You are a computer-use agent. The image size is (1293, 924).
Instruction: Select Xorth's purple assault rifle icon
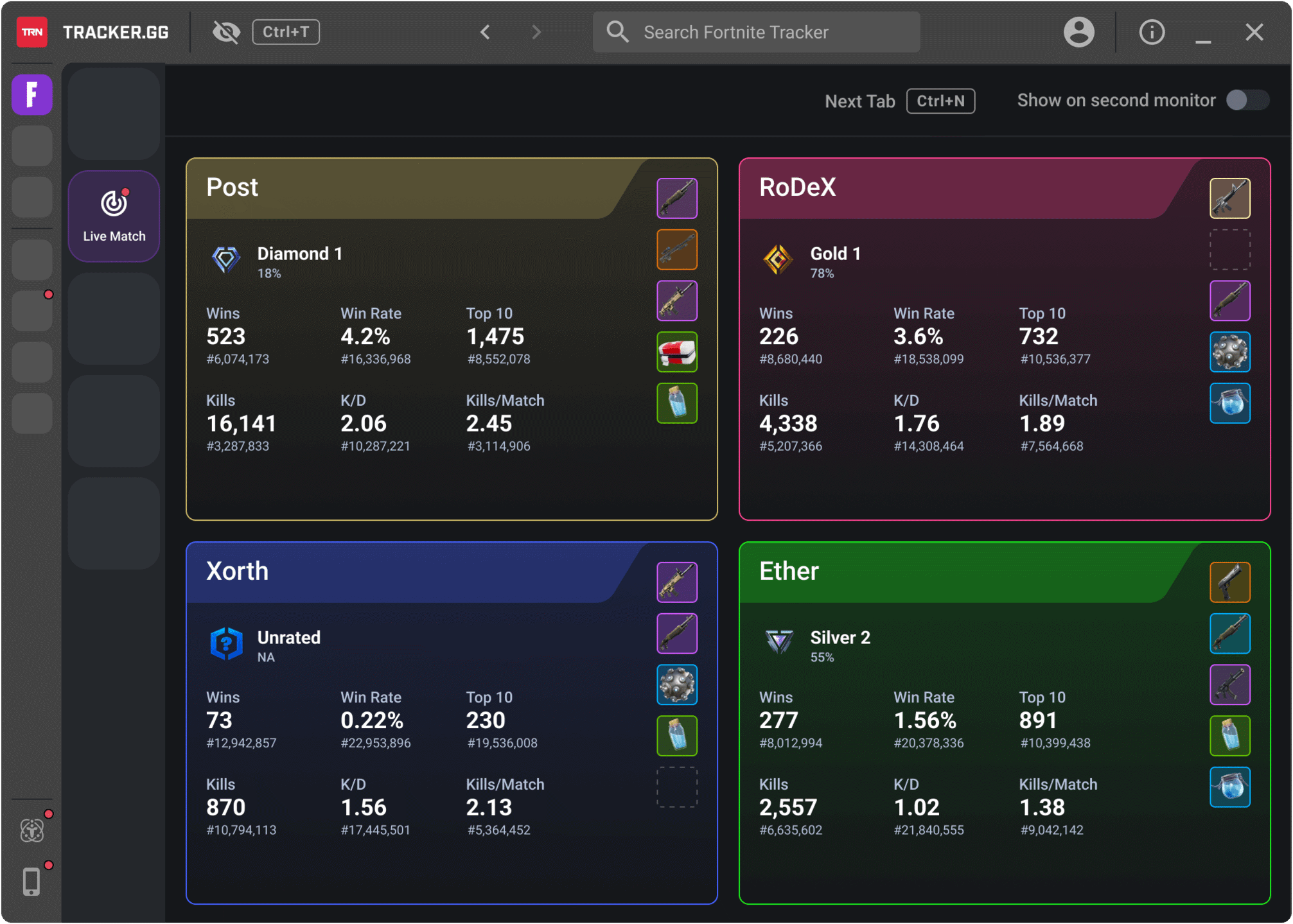click(x=677, y=582)
